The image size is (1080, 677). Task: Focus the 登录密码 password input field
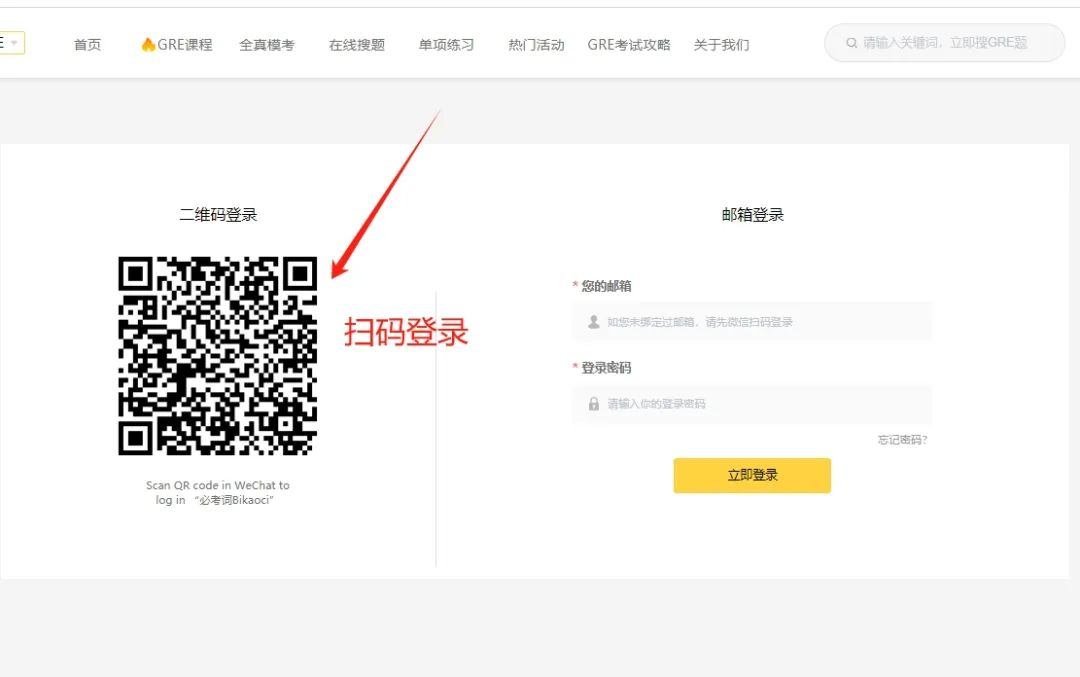coord(752,404)
